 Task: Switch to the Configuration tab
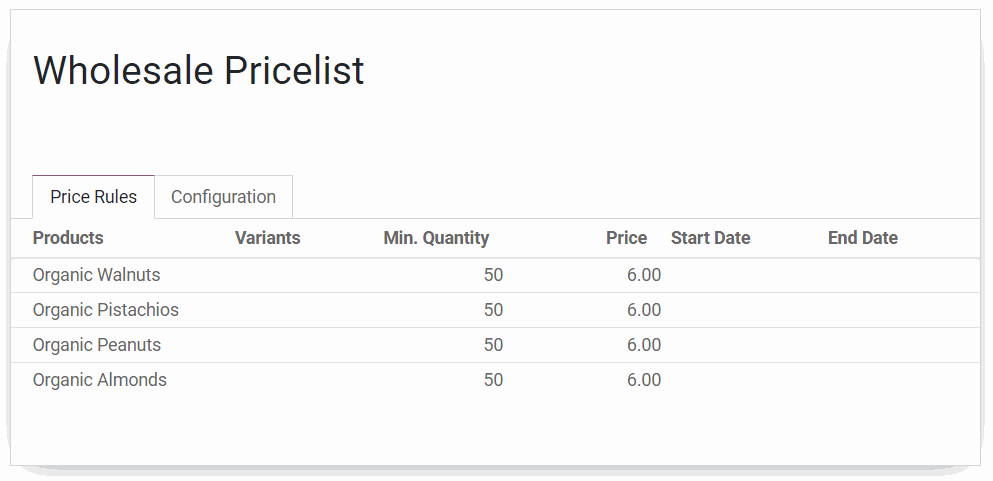[224, 197]
